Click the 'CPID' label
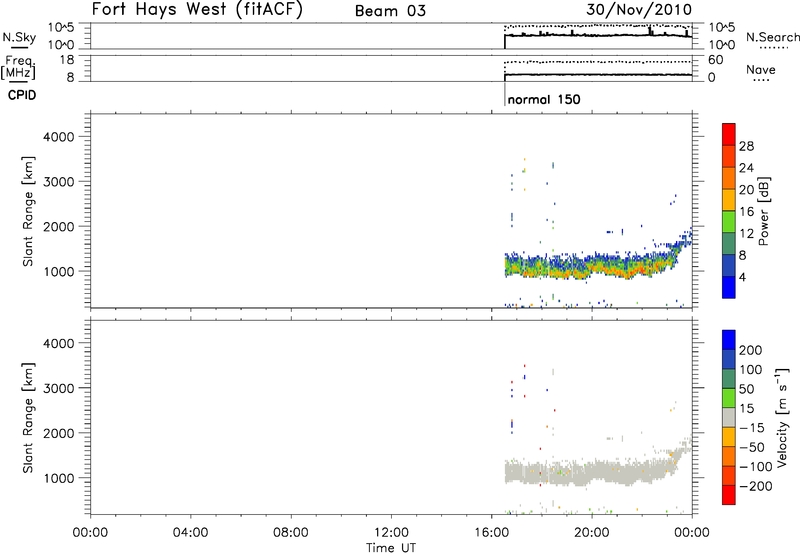 click(22, 95)
